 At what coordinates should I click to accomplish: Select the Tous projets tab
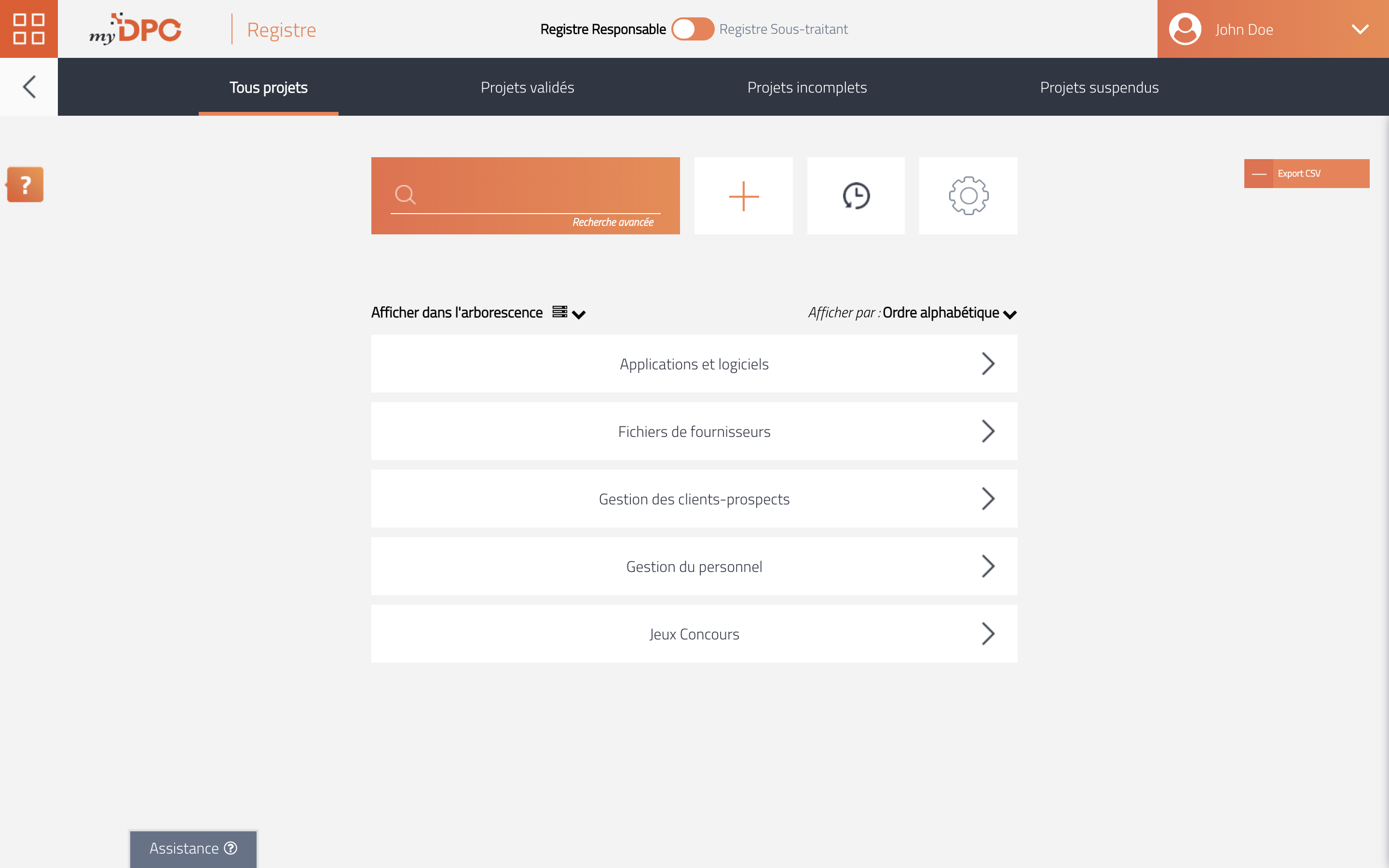tap(269, 86)
